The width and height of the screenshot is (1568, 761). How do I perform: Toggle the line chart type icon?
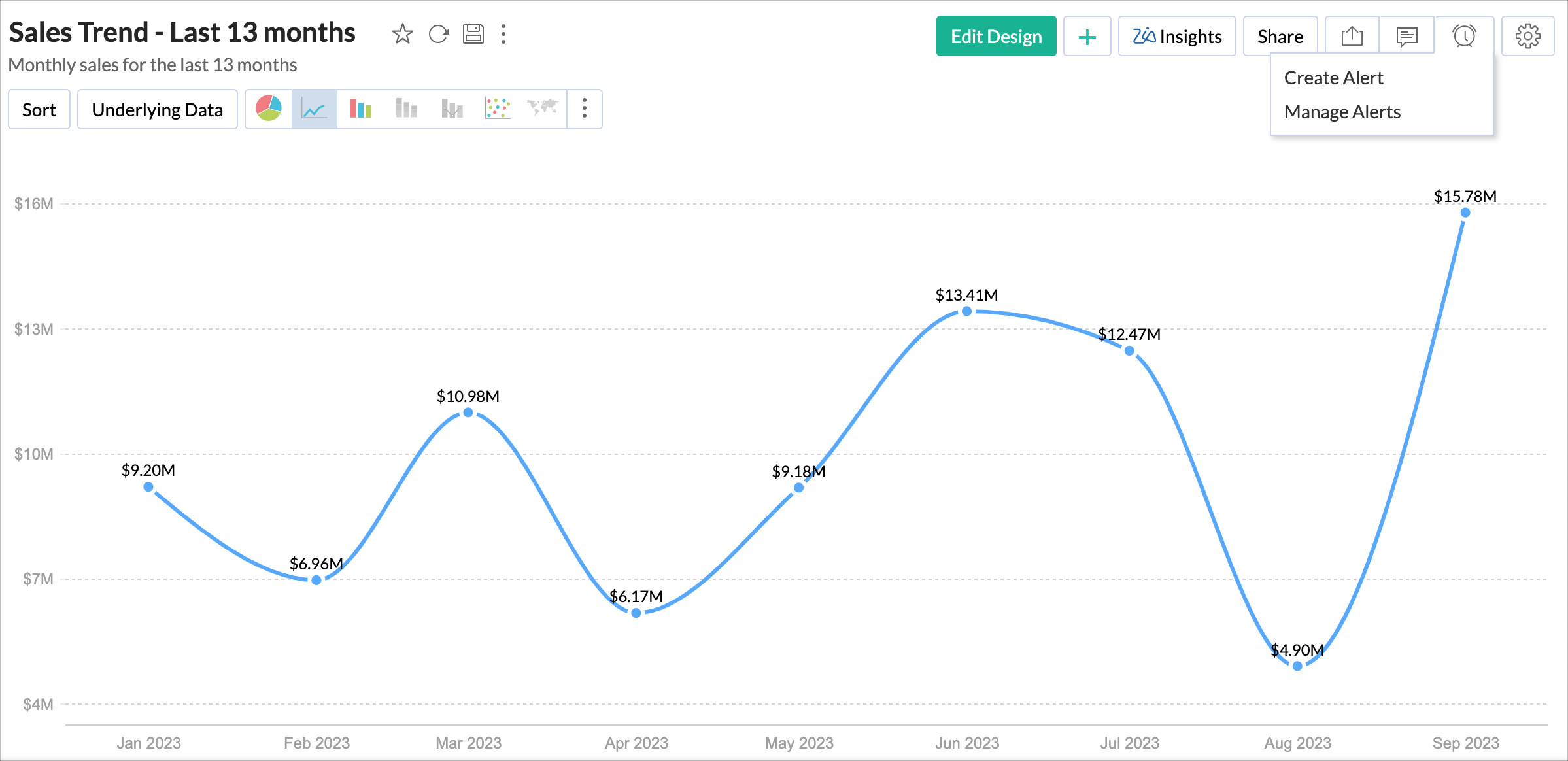click(315, 109)
